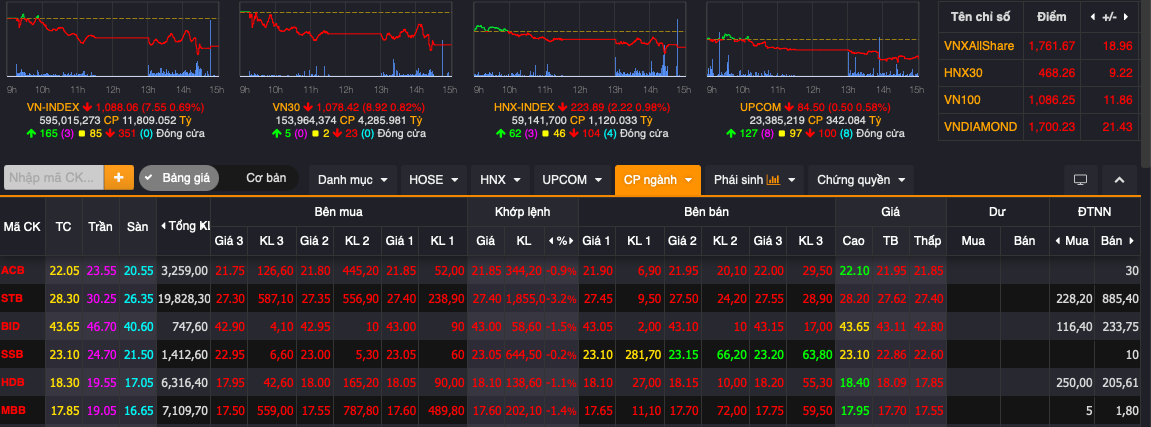Switch to Cơ bản view
This screenshot has width=1151, height=427.
click(265, 178)
